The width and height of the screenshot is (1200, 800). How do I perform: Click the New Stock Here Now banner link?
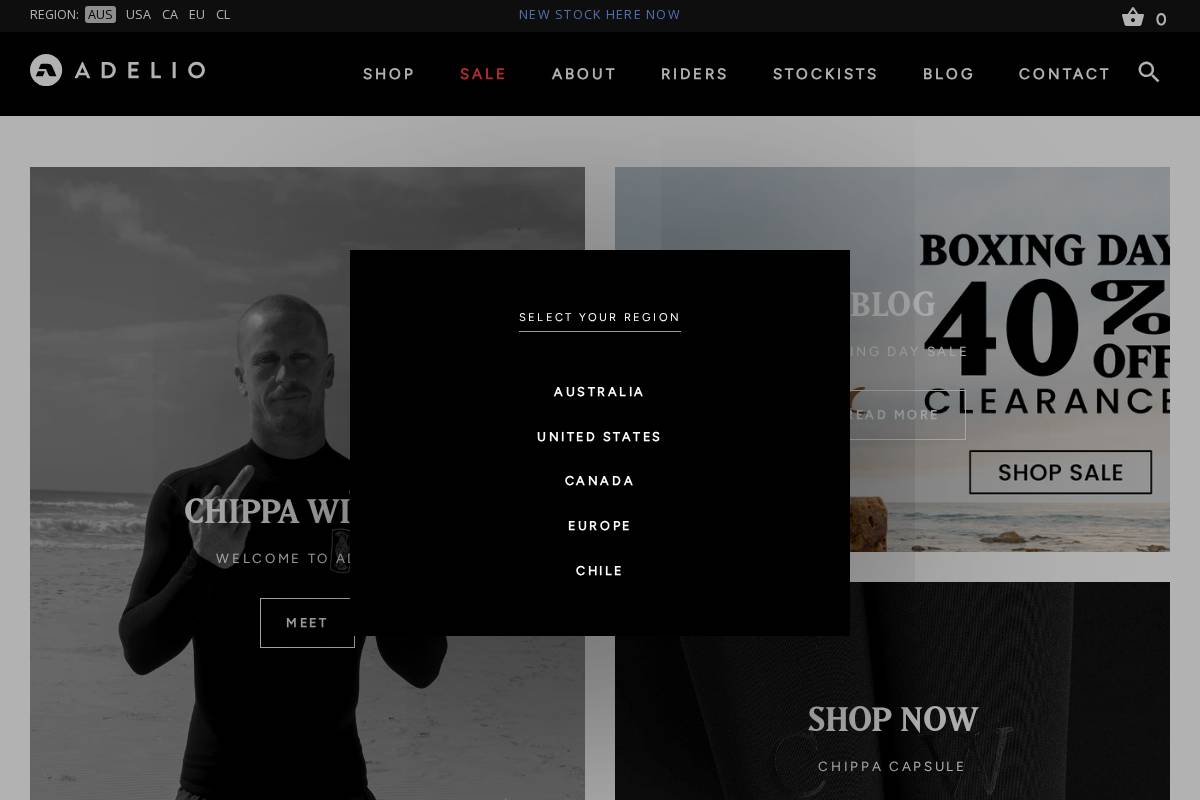[599, 15]
